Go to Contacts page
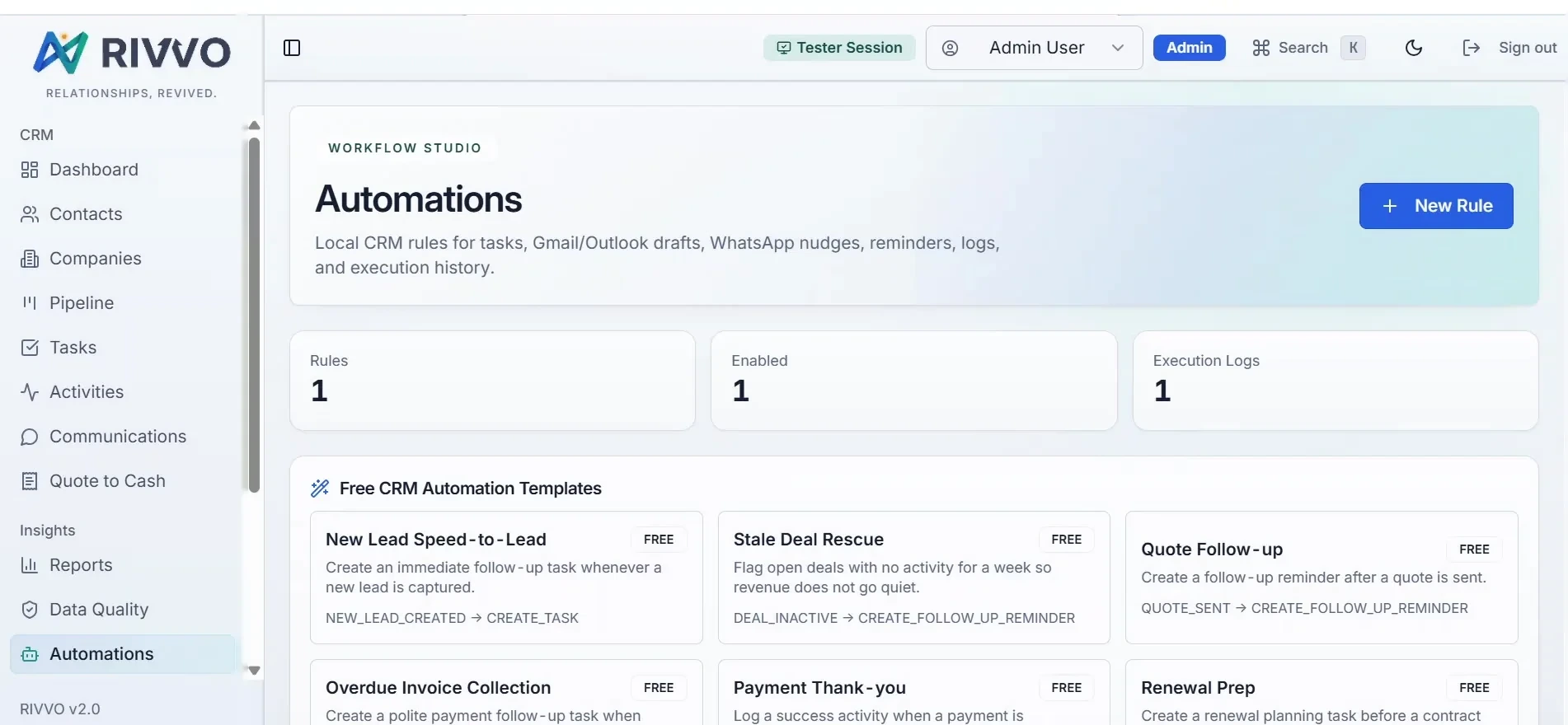Image resolution: width=1568 pixels, height=725 pixels. 124,214
